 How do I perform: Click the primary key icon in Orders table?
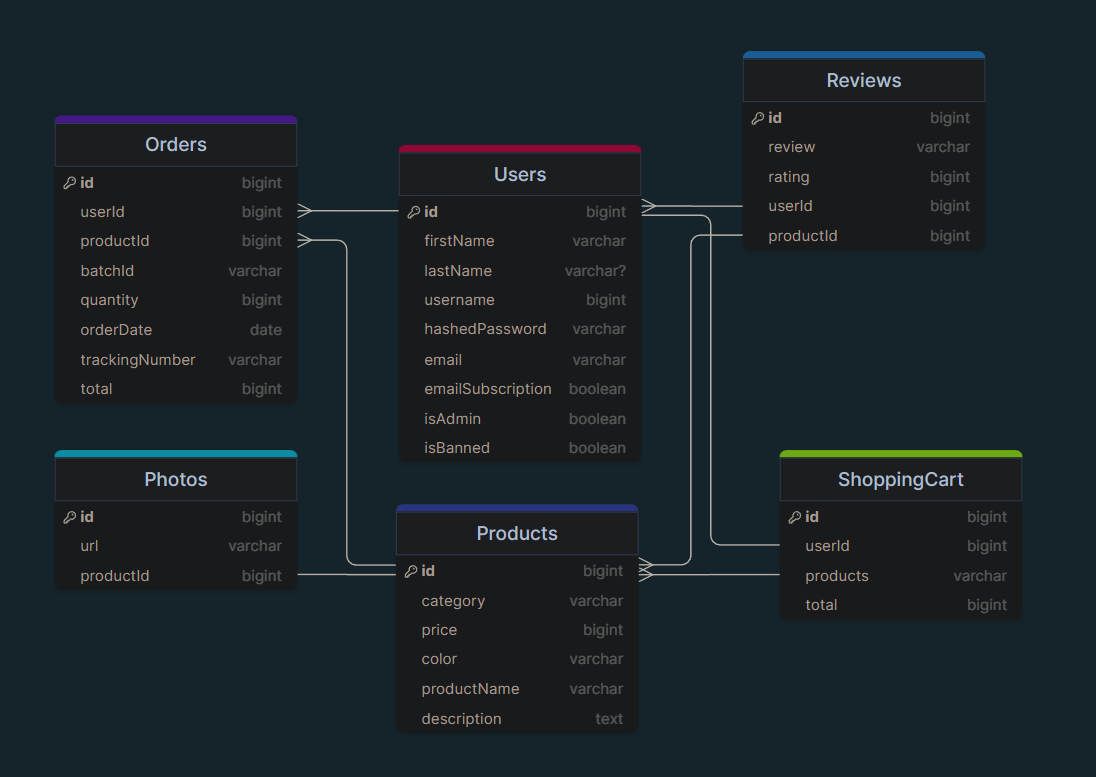click(70, 183)
